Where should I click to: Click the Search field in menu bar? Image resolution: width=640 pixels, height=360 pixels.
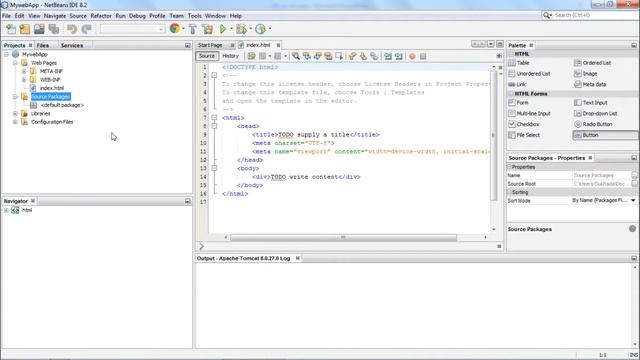(594, 16)
